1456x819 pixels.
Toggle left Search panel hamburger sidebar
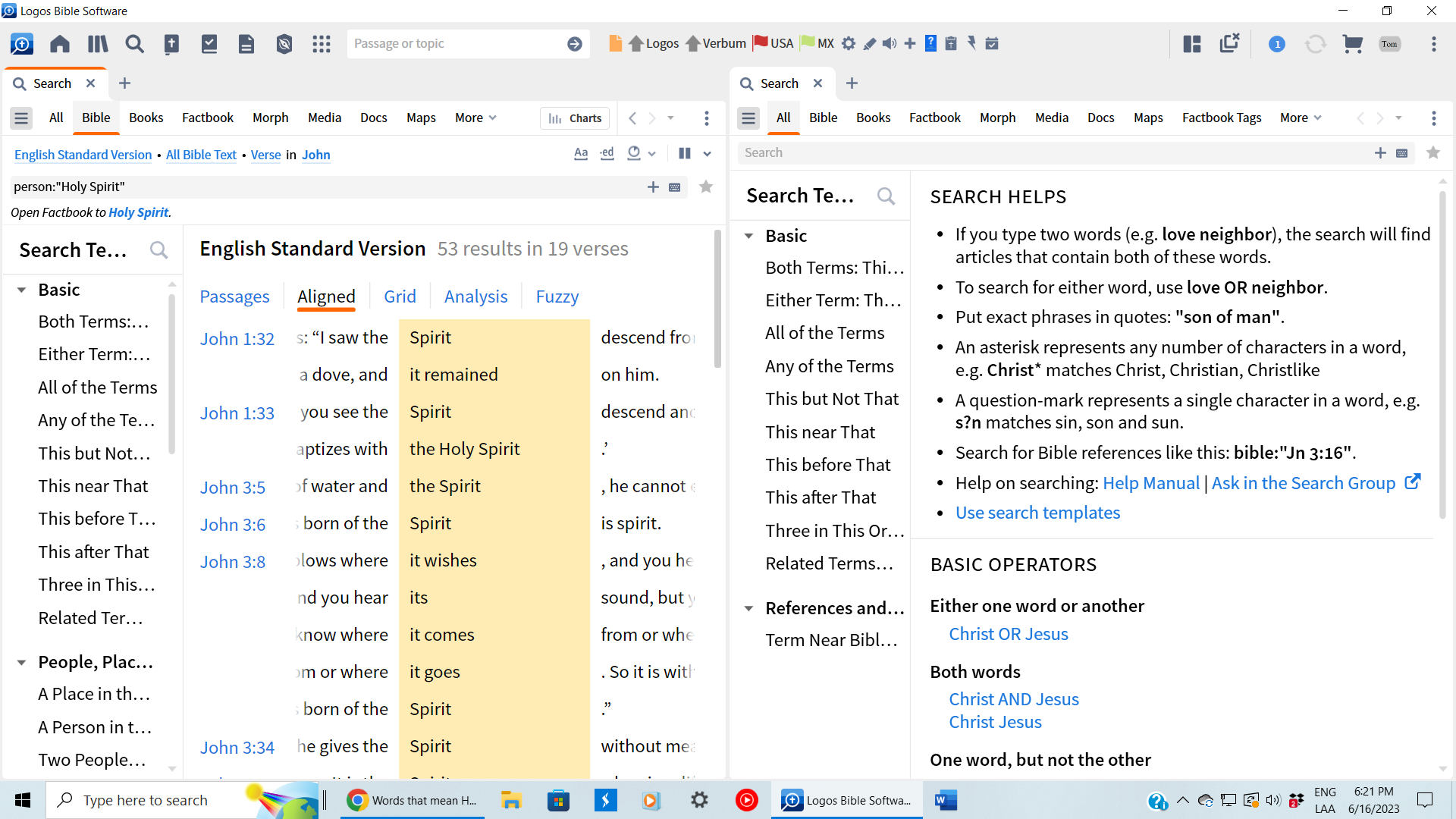click(21, 118)
